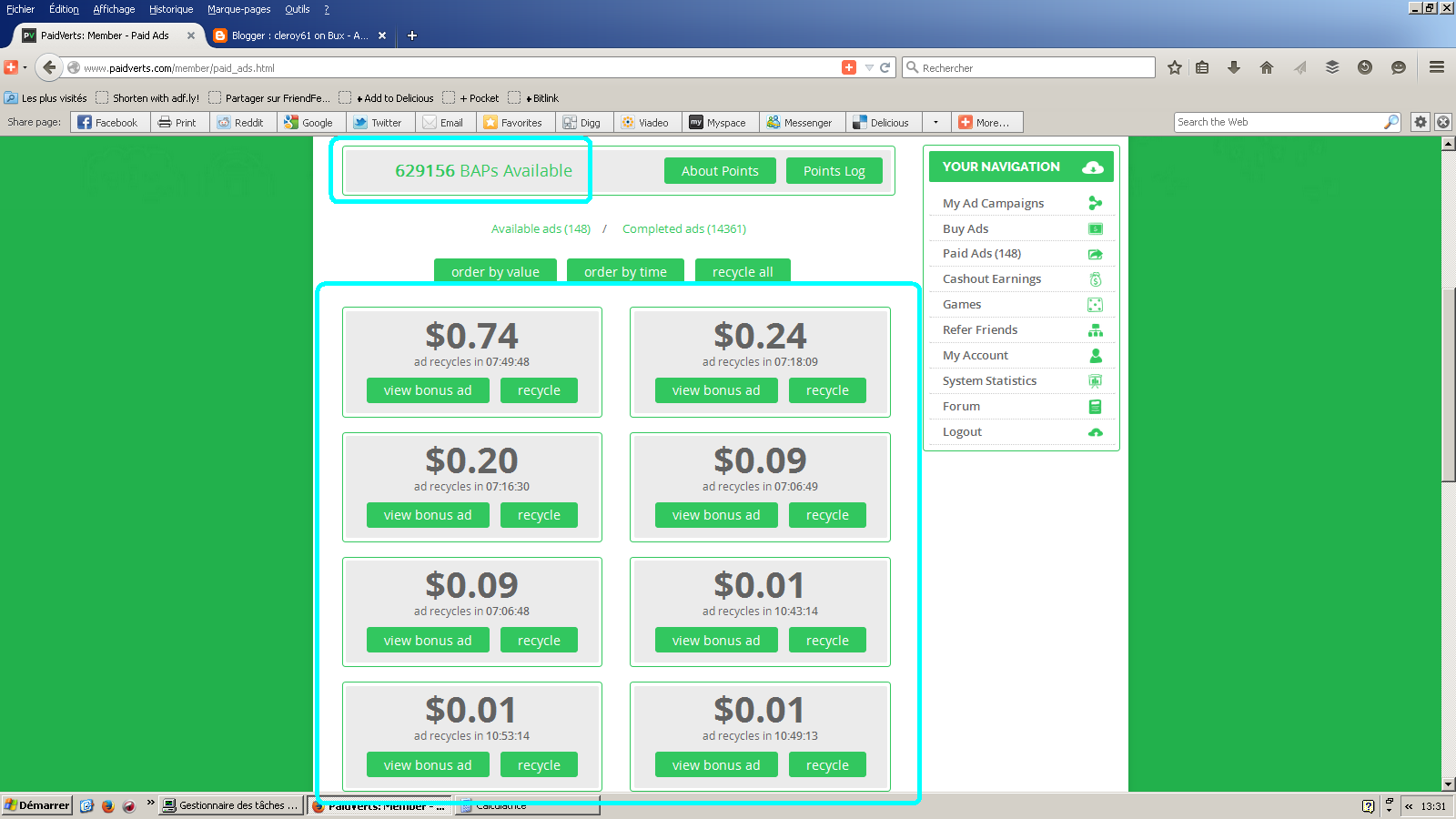Open the Affichage menu
This screenshot has width=1456, height=819.
pyautogui.click(x=114, y=9)
